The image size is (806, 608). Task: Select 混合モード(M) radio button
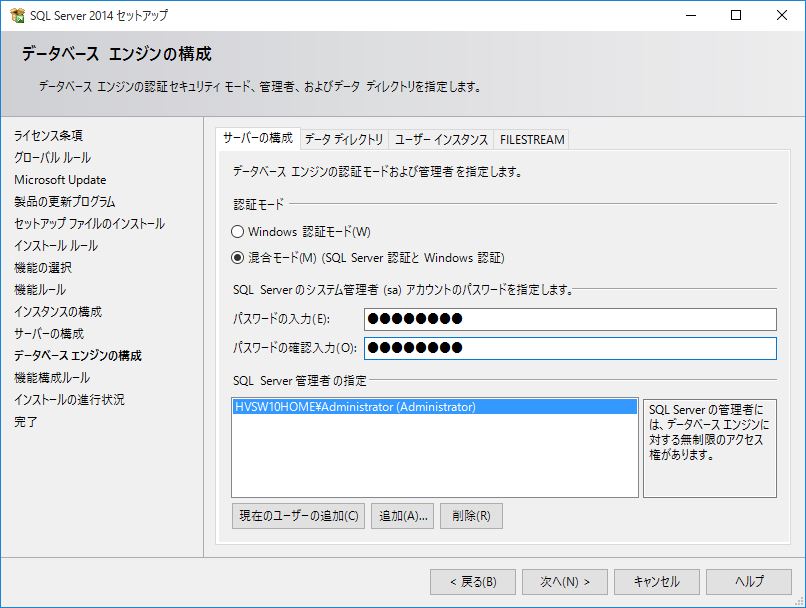[237, 257]
